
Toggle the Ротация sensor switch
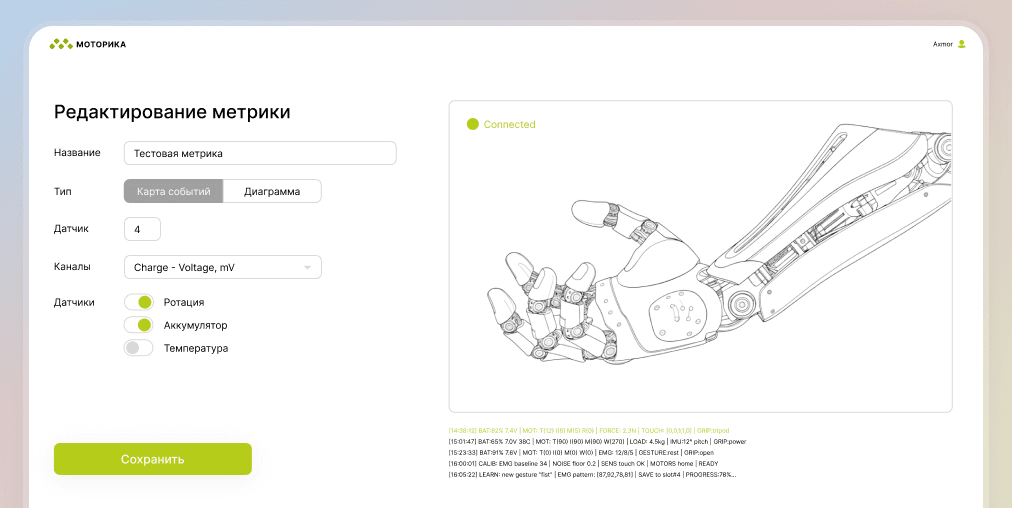coord(139,302)
